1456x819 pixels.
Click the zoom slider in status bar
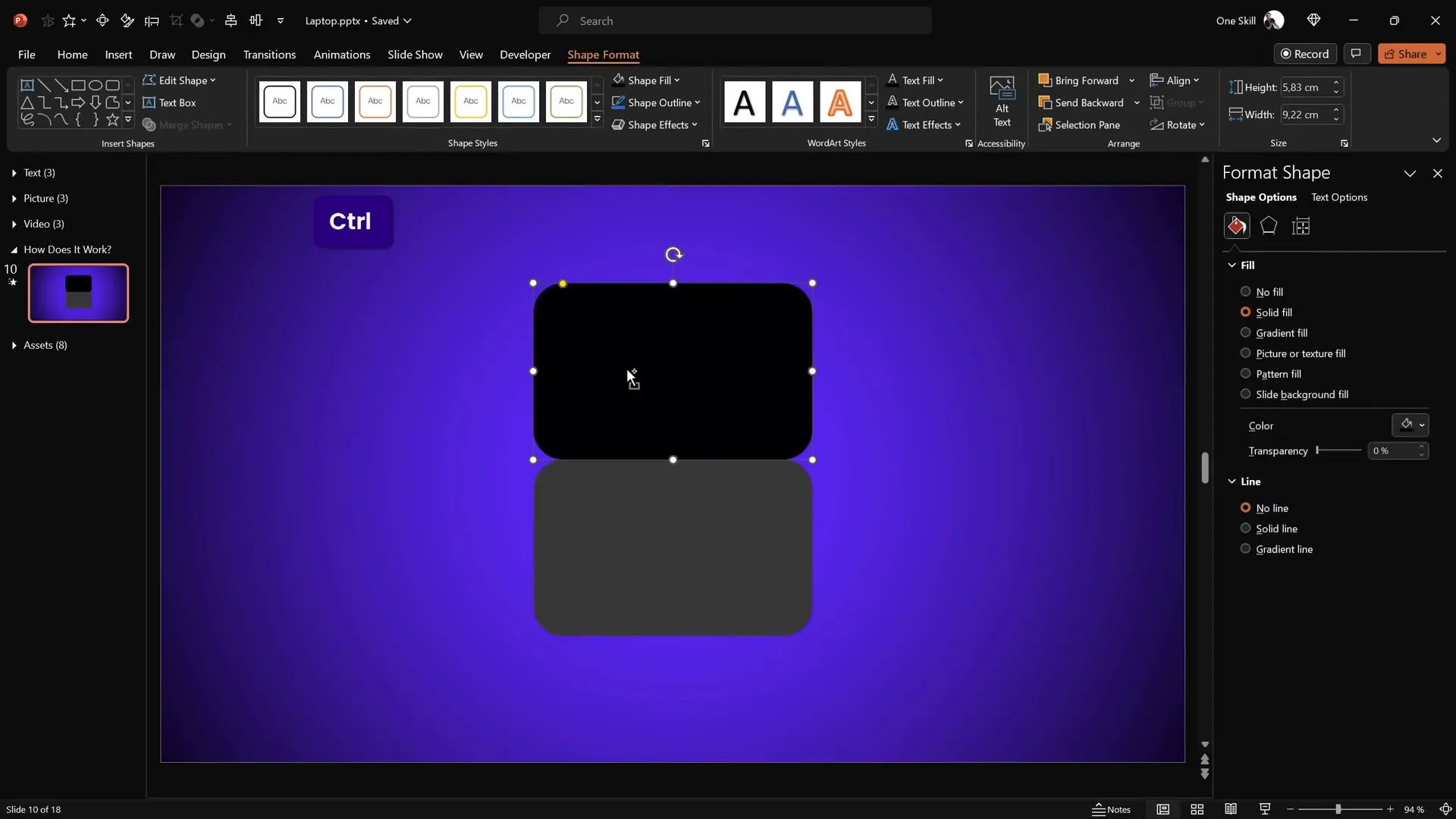(x=1338, y=809)
